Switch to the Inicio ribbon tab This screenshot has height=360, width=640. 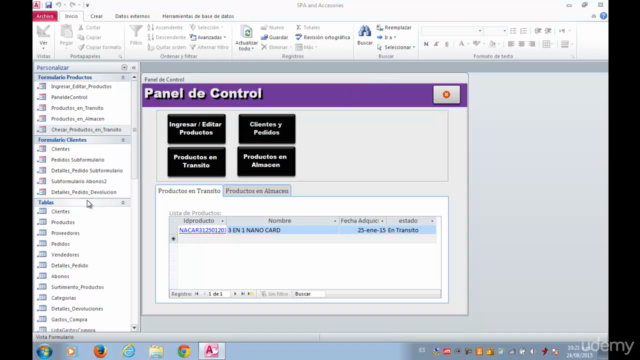tap(71, 16)
